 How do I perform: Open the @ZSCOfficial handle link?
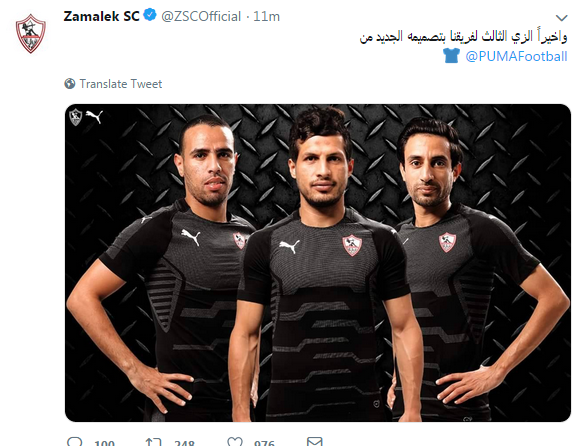[x=201, y=17]
